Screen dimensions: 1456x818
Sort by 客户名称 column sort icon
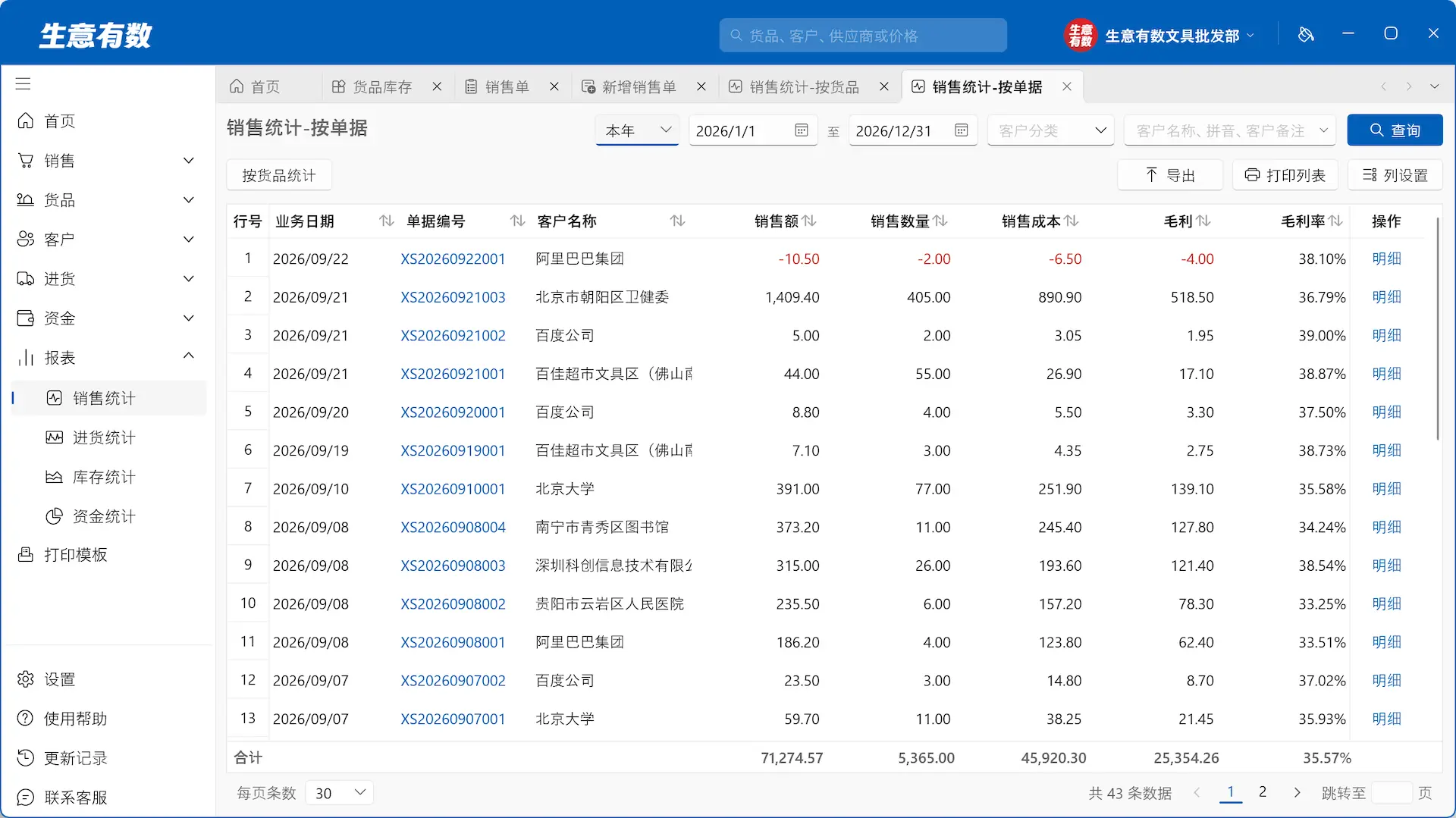coord(678,221)
